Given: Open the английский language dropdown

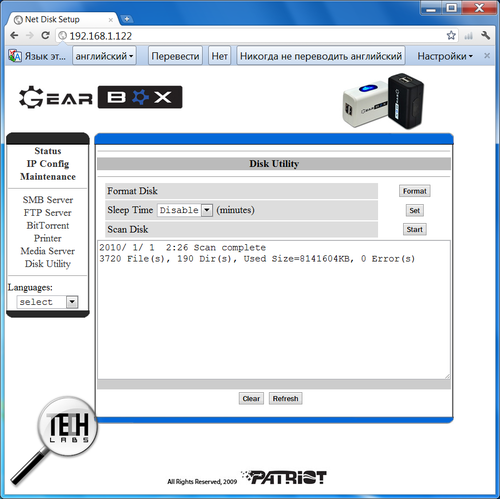Looking at the screenshot, I should (x=104, y=56).
